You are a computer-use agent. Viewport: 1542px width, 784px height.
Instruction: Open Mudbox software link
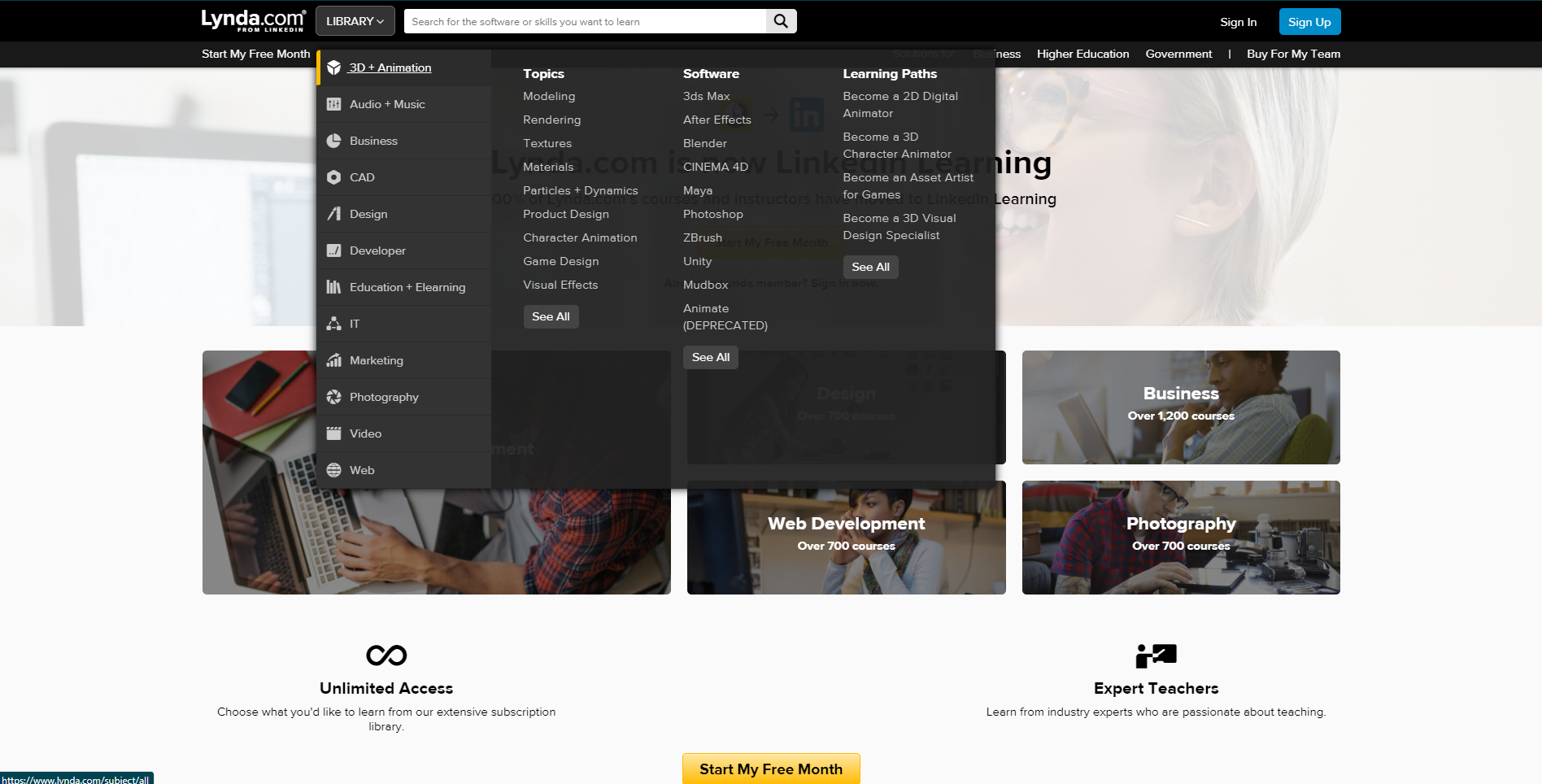point(705,285)
